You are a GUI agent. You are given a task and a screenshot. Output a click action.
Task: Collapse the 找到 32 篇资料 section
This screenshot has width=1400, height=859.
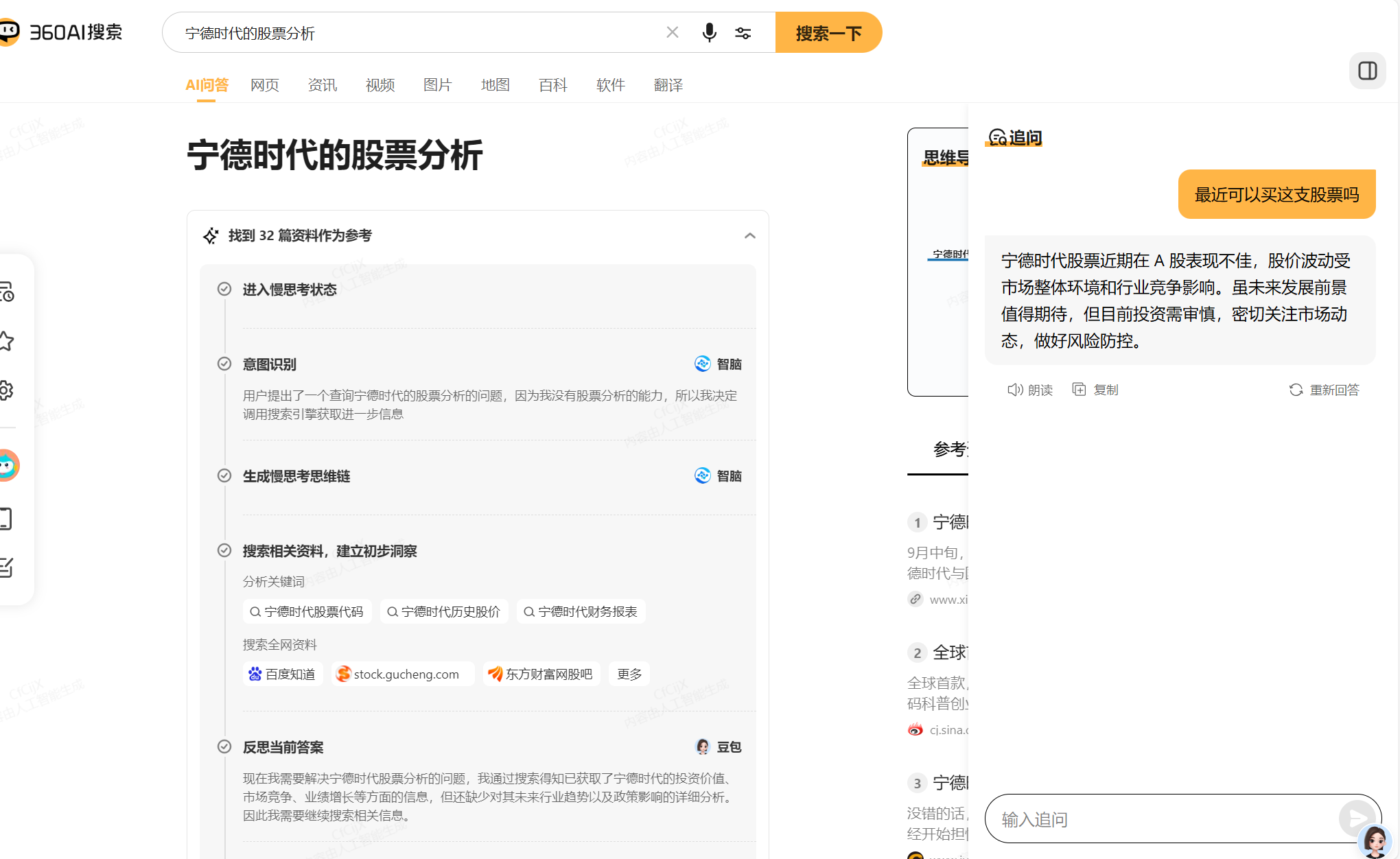coord(749,235)
